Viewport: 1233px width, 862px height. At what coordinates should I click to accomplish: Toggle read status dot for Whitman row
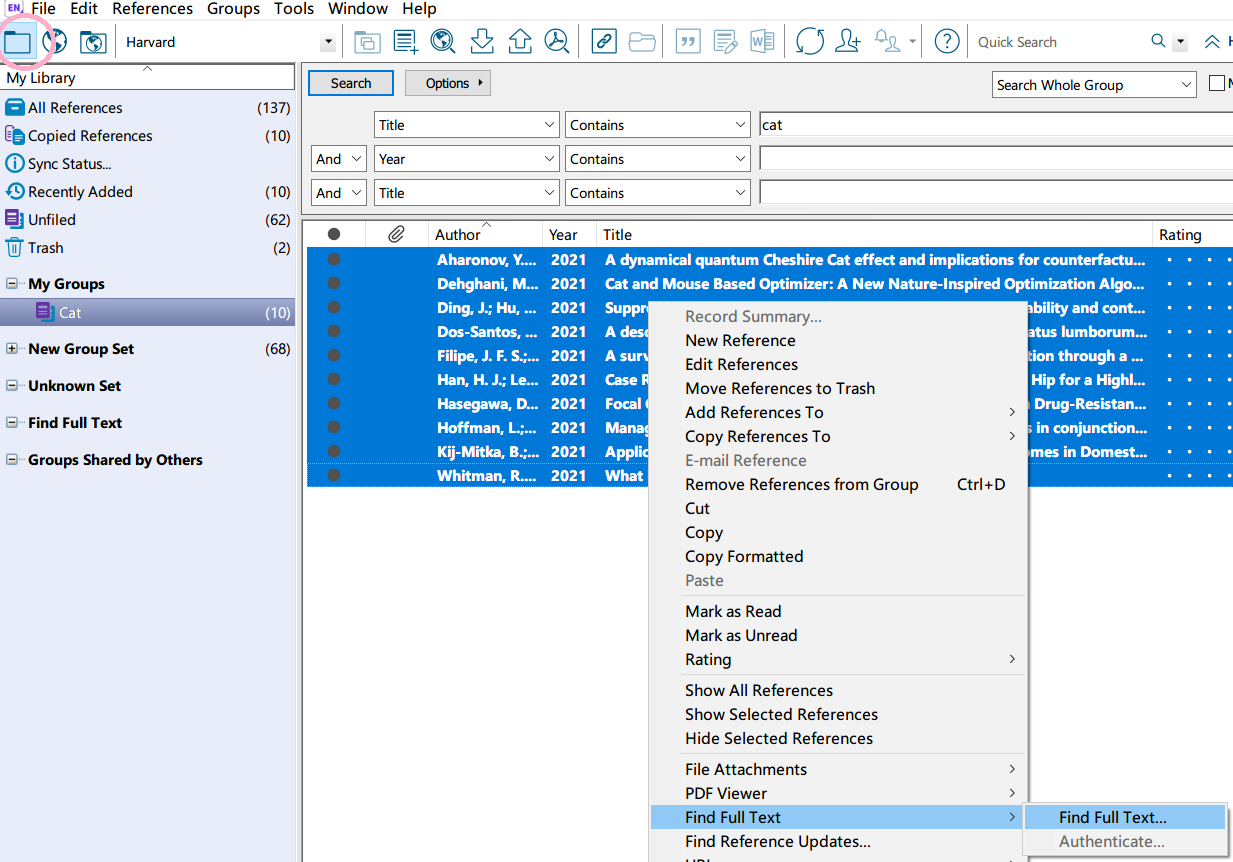[334, 476]
